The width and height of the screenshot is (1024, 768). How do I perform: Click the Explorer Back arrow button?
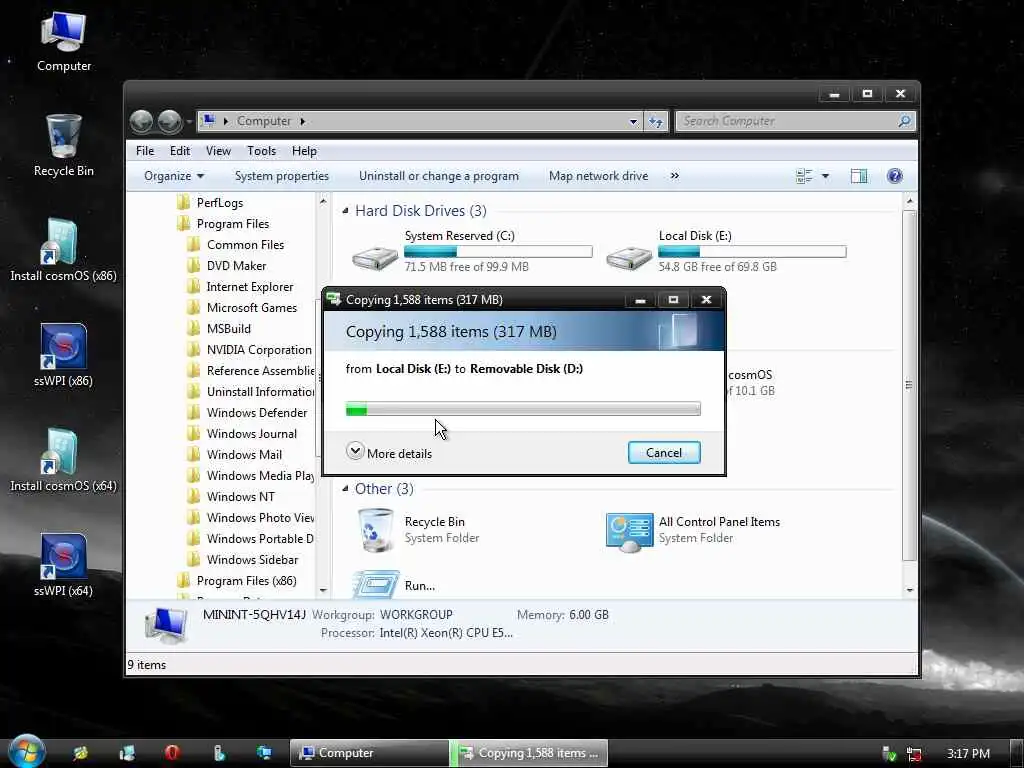141,121
